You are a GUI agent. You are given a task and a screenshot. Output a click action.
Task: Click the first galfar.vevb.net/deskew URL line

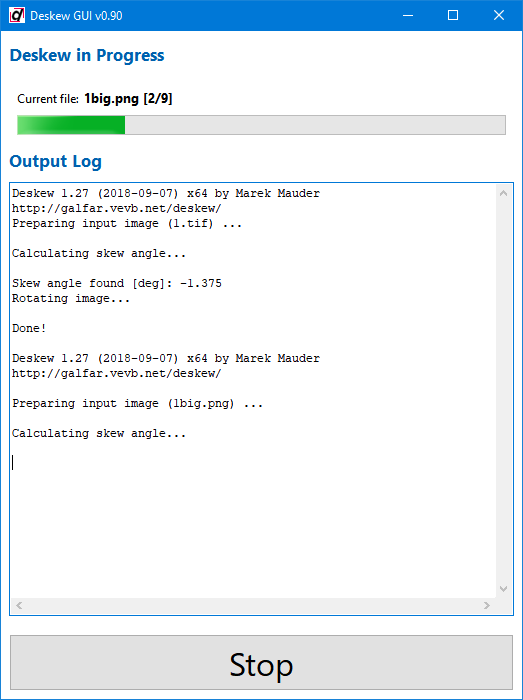point(116,208)
